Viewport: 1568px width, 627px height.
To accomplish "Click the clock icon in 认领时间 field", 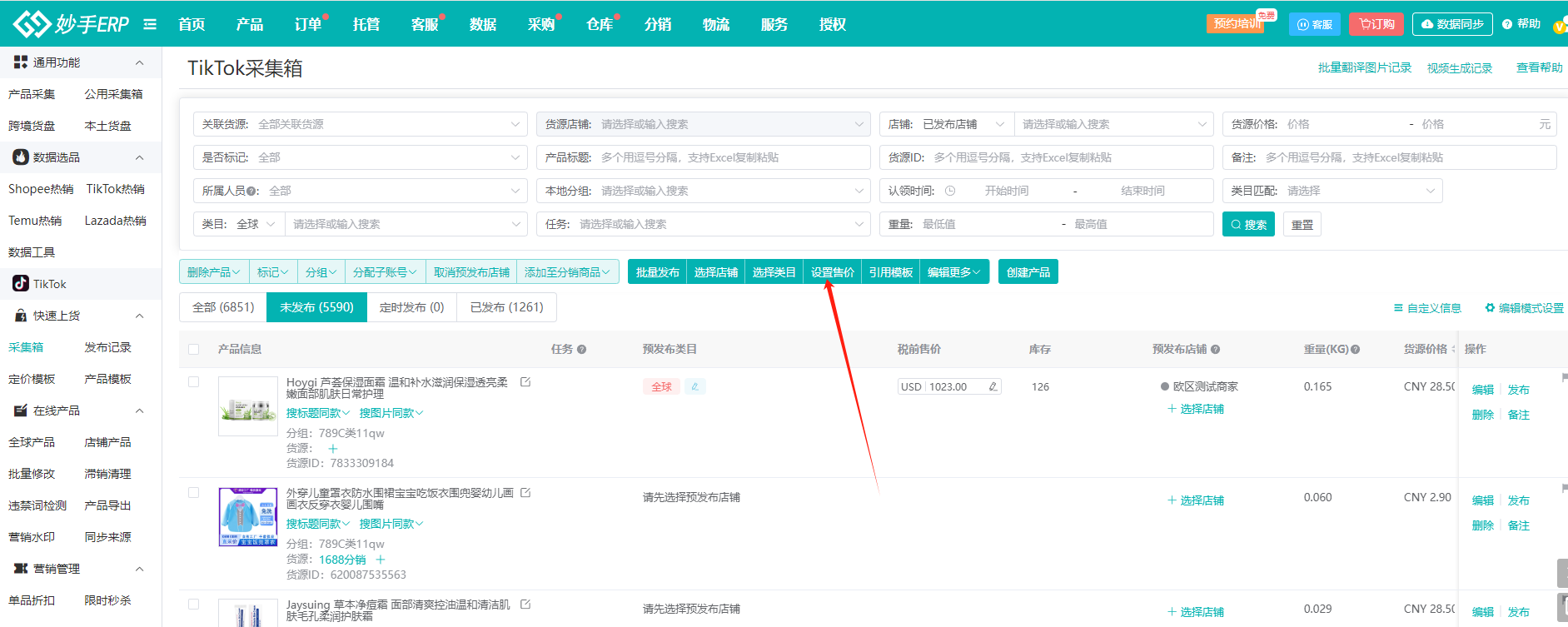I will (950, 191).
